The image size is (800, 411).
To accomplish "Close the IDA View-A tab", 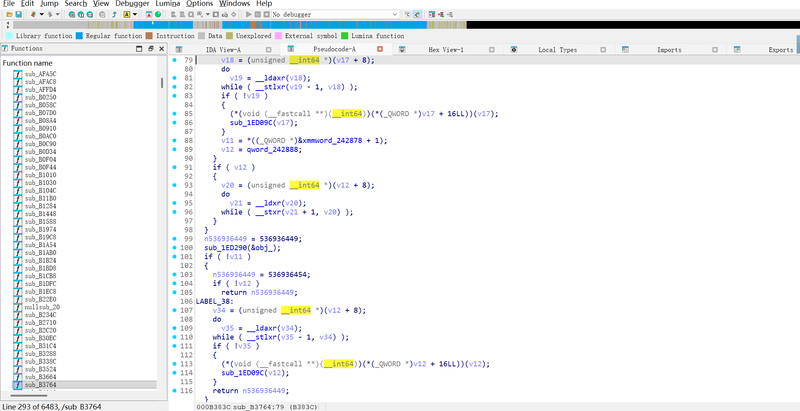I will tap(268, 49).
